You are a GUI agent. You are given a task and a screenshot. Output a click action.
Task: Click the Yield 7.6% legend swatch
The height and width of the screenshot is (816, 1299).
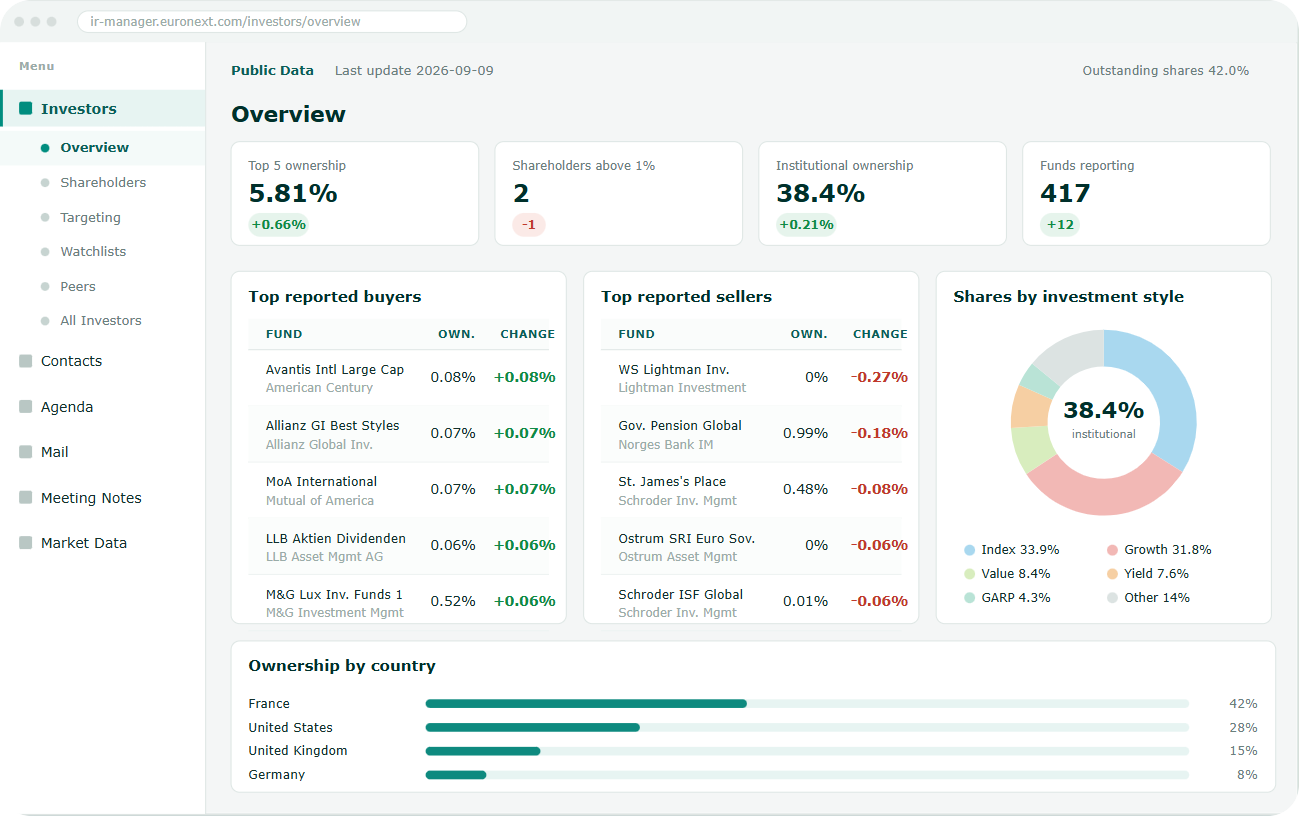[1112, 574]
